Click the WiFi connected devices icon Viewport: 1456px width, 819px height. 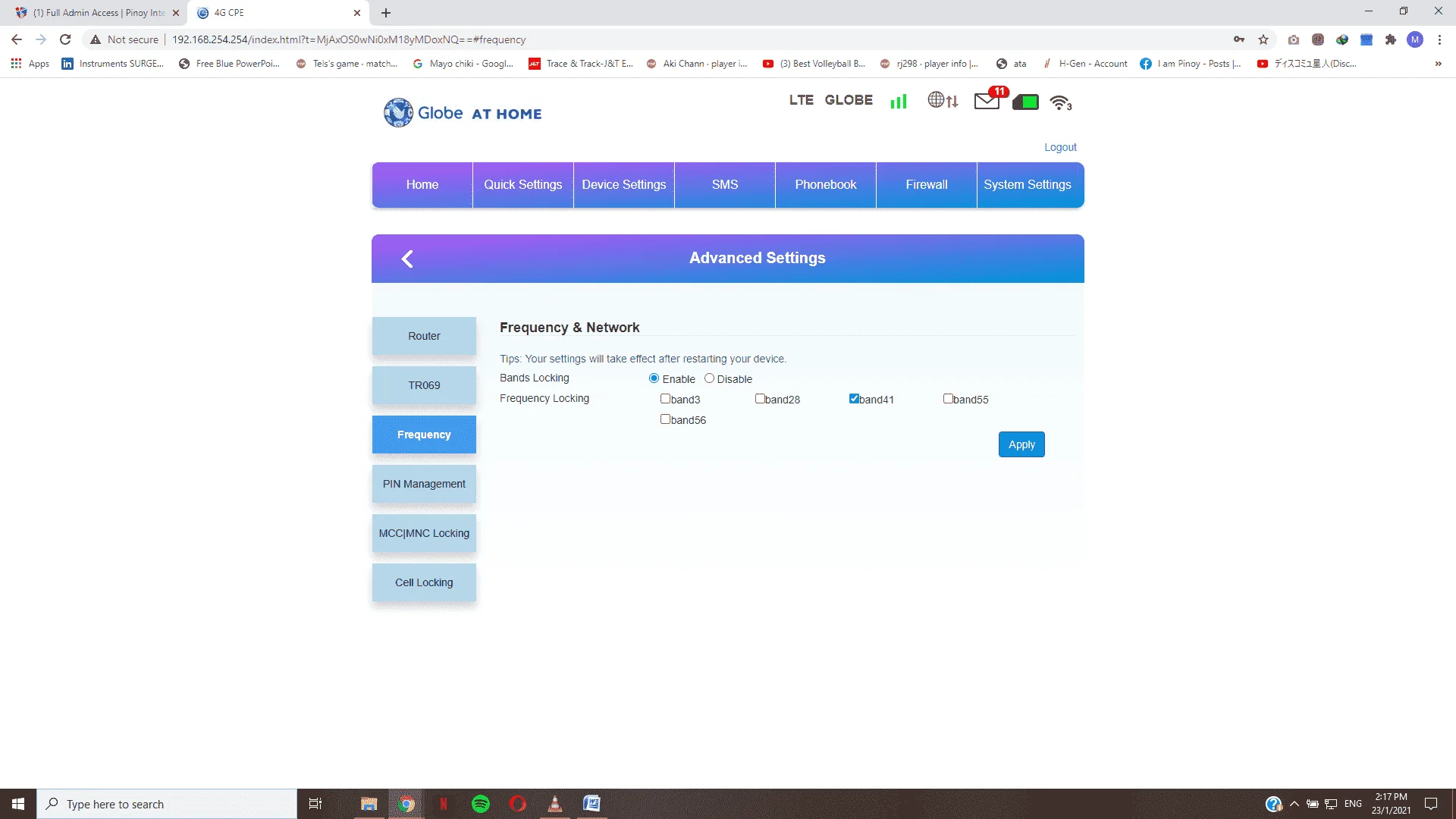[x=1060, y=102]
